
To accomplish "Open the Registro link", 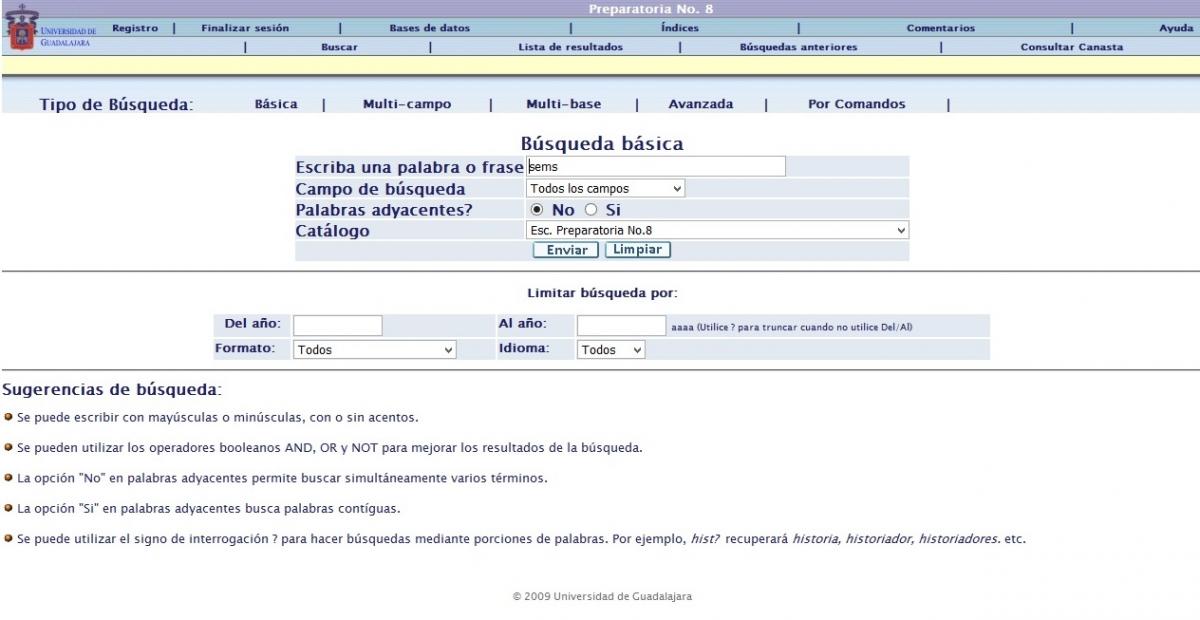I will coord(135,28).
